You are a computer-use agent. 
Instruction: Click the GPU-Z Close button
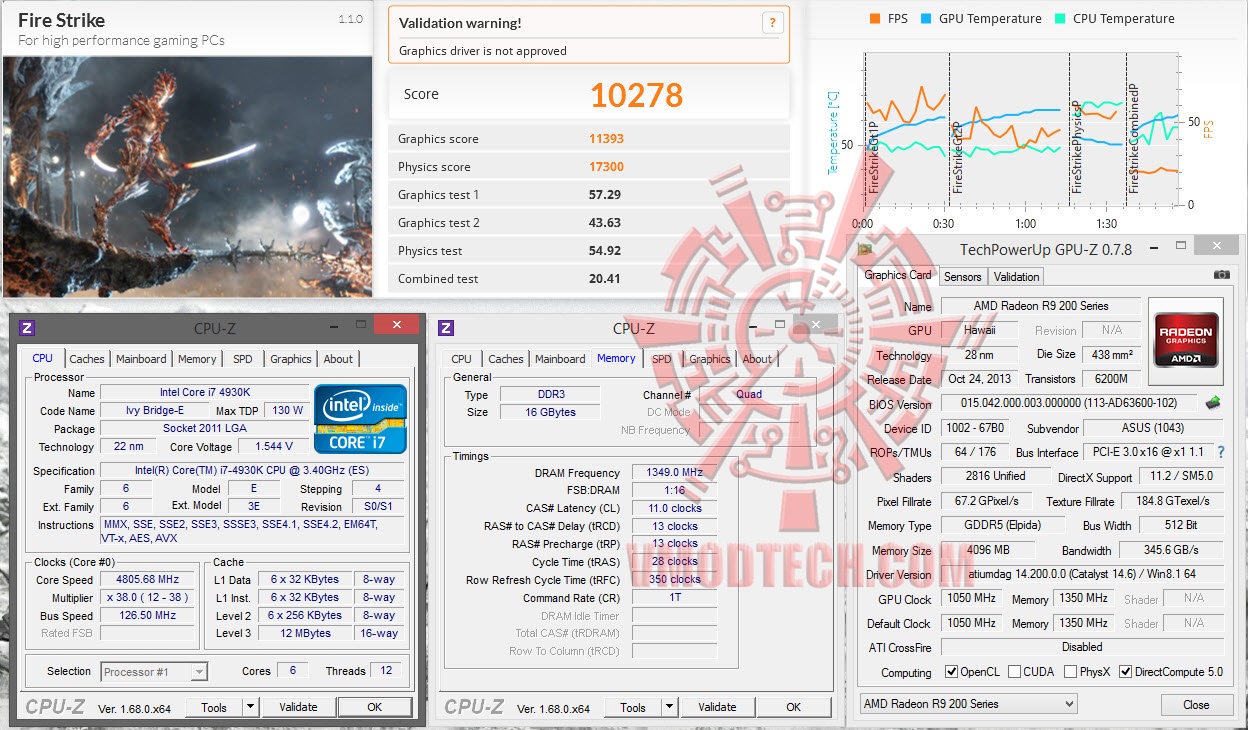point(1196,705)
